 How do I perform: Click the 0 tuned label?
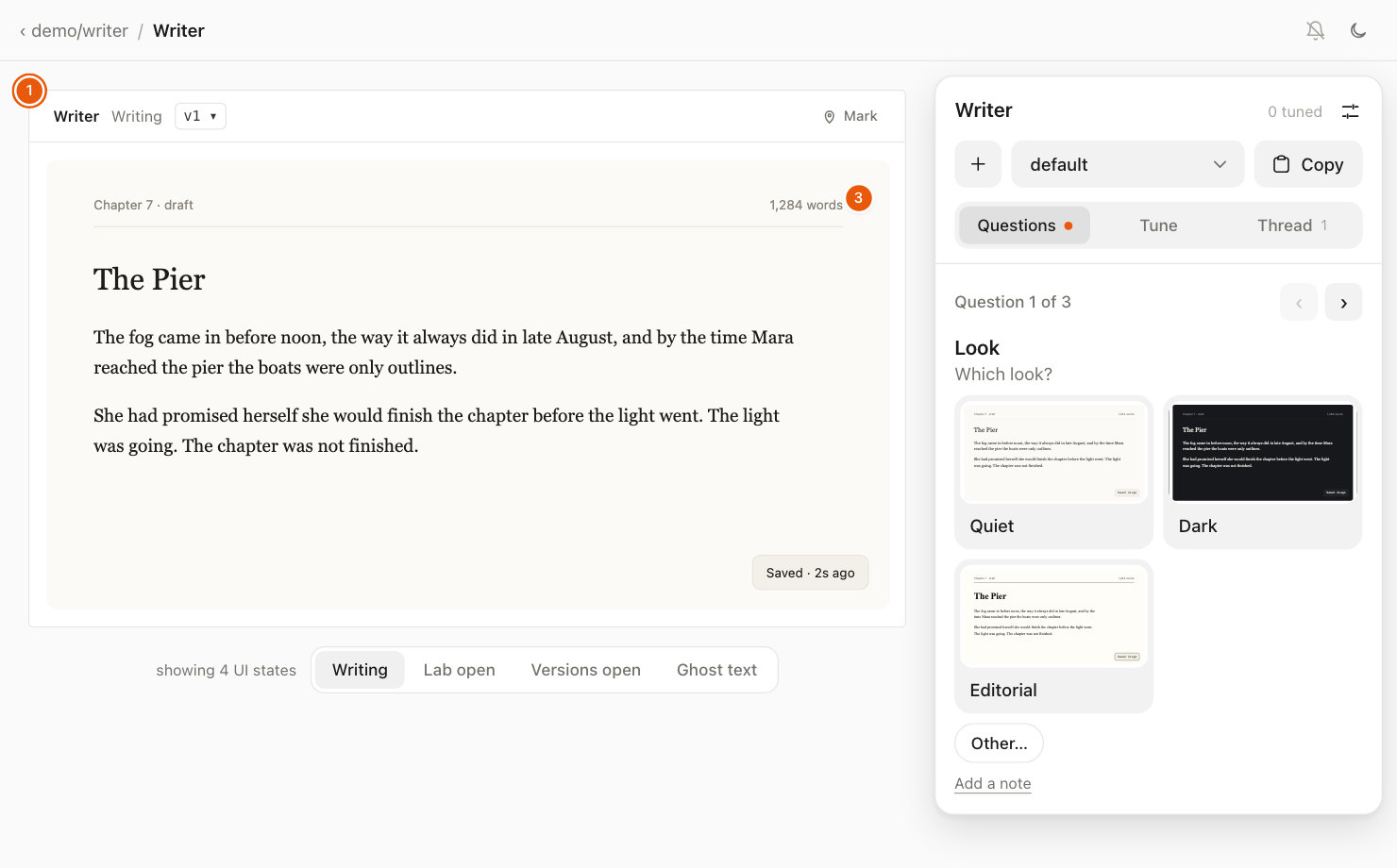click(x=1295, y=111)
